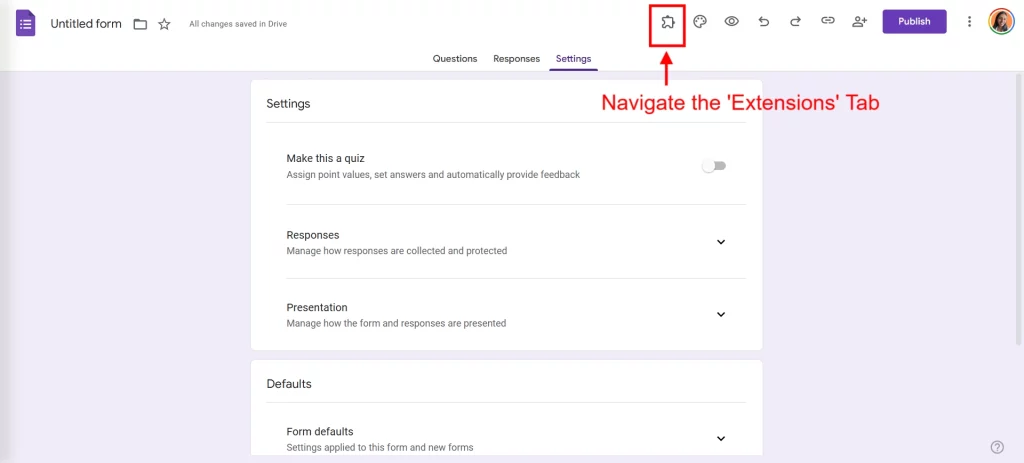Viewport: 1024px width, 463px height.
Task: Add collaborators via person-plus icon
Action: click(859, 22)
